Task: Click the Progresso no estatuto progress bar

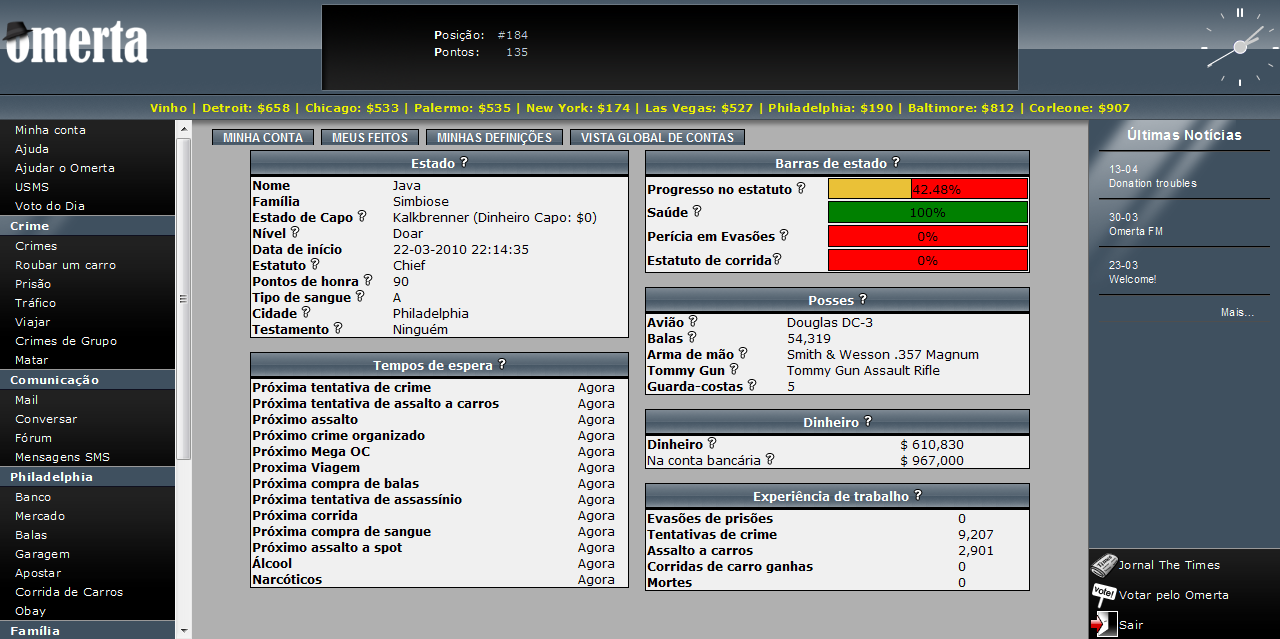Action: tap(928, 189)
